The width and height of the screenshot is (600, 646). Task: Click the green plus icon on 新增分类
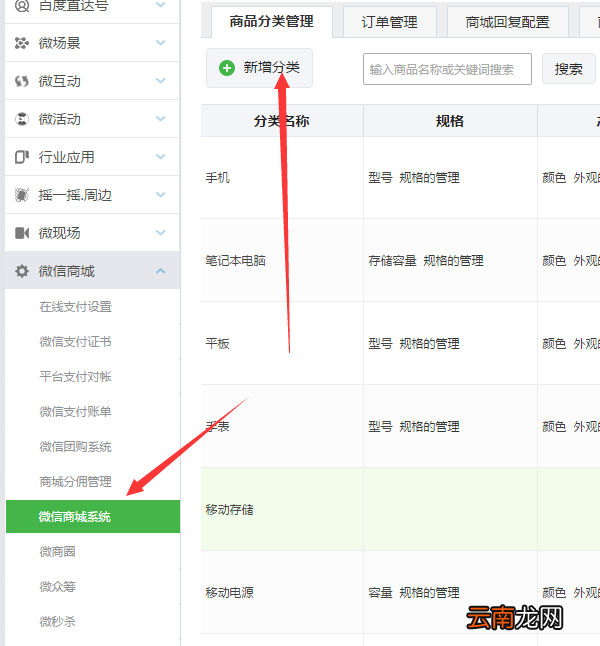click(x=227, y=68)
